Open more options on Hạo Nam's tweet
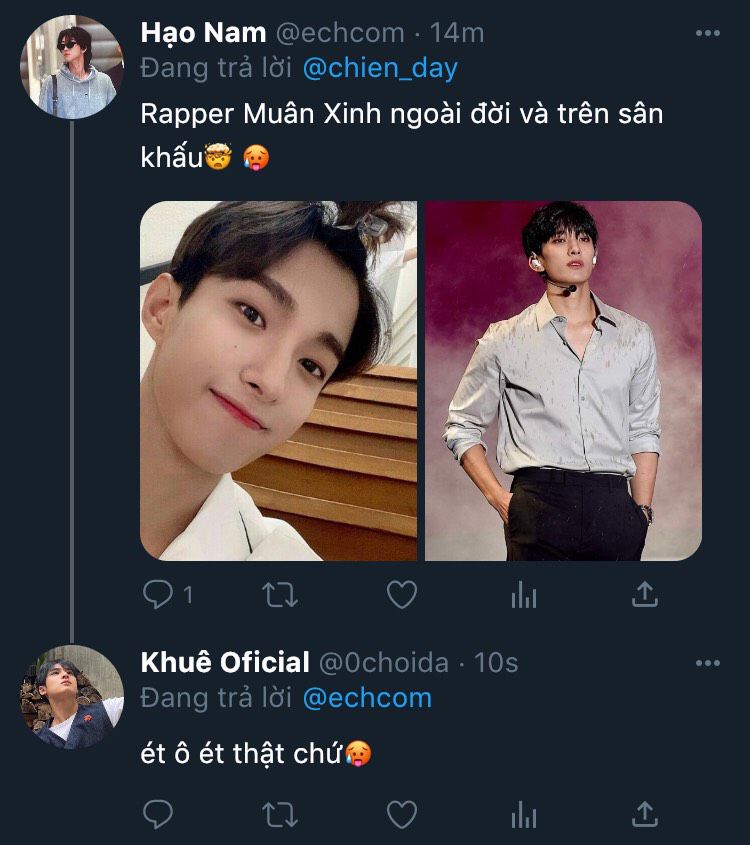Image resolution: width=750 pixels, height=845 pixels. coord(707,33)
